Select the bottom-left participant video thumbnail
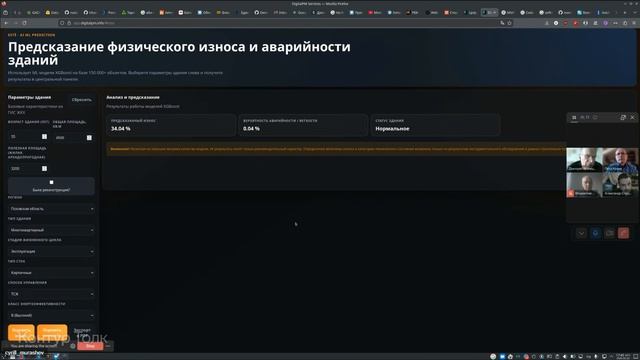This screenshot has height=360, width=640. coord(584,185)
